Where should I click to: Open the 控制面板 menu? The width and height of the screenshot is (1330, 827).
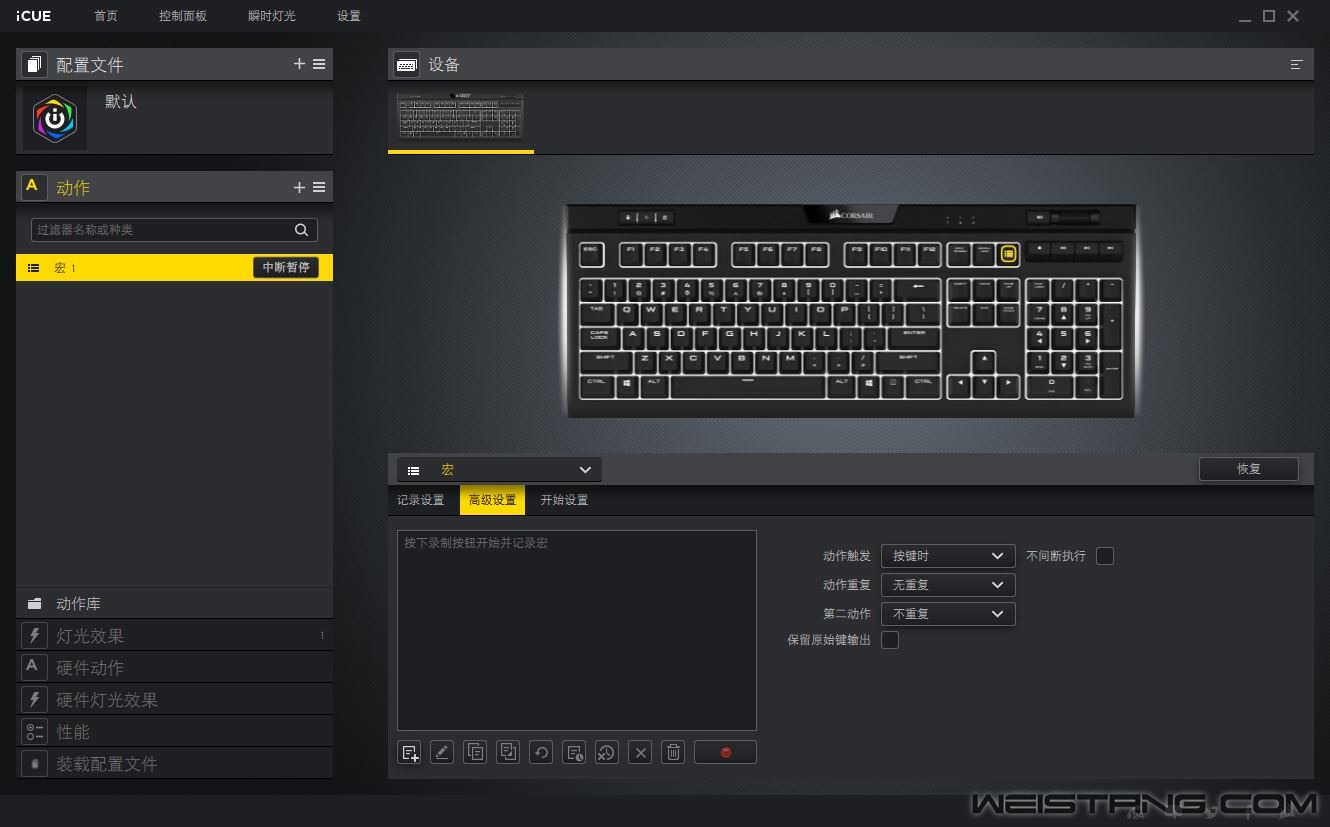coord(183,16)
